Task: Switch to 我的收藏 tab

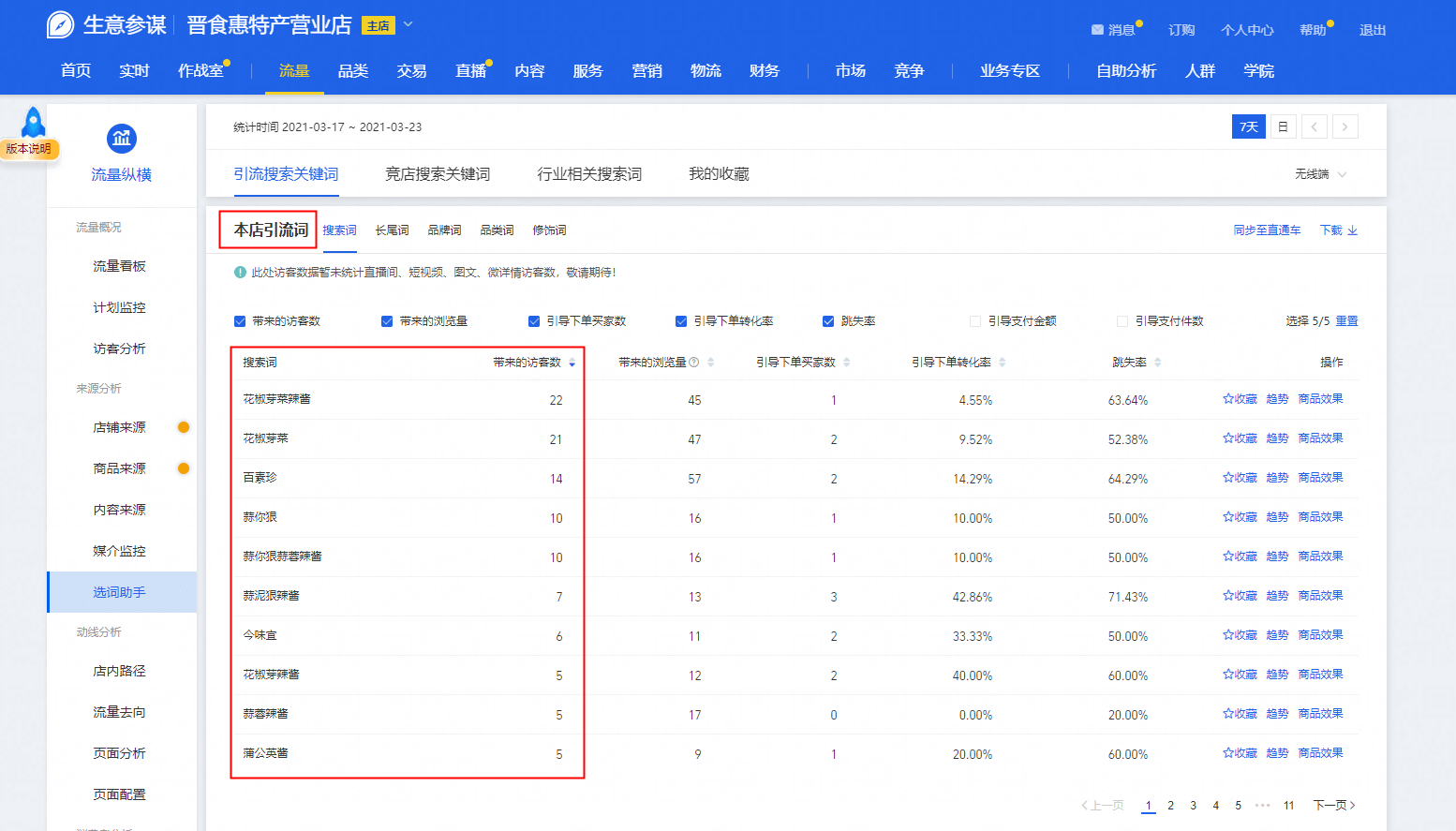Action: (x=719, y=174)
